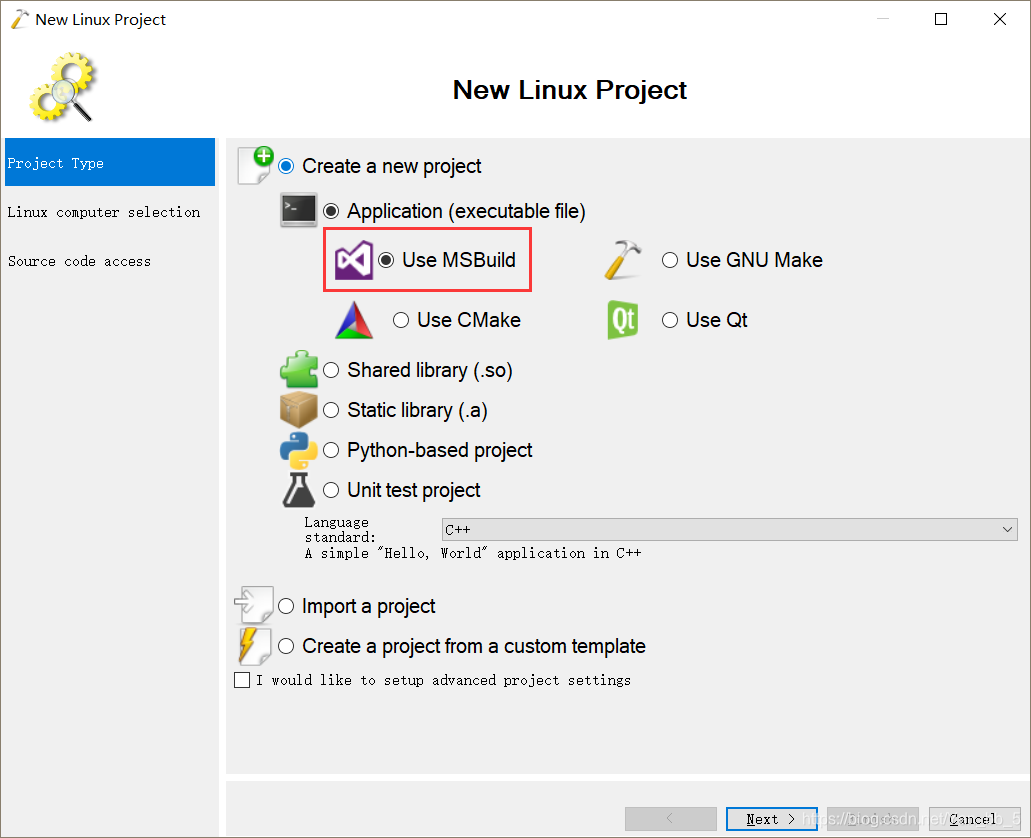The height and width of the screenshot is (838, 1031).
Task: Click the New Linux Project heading
Action: 569,89
